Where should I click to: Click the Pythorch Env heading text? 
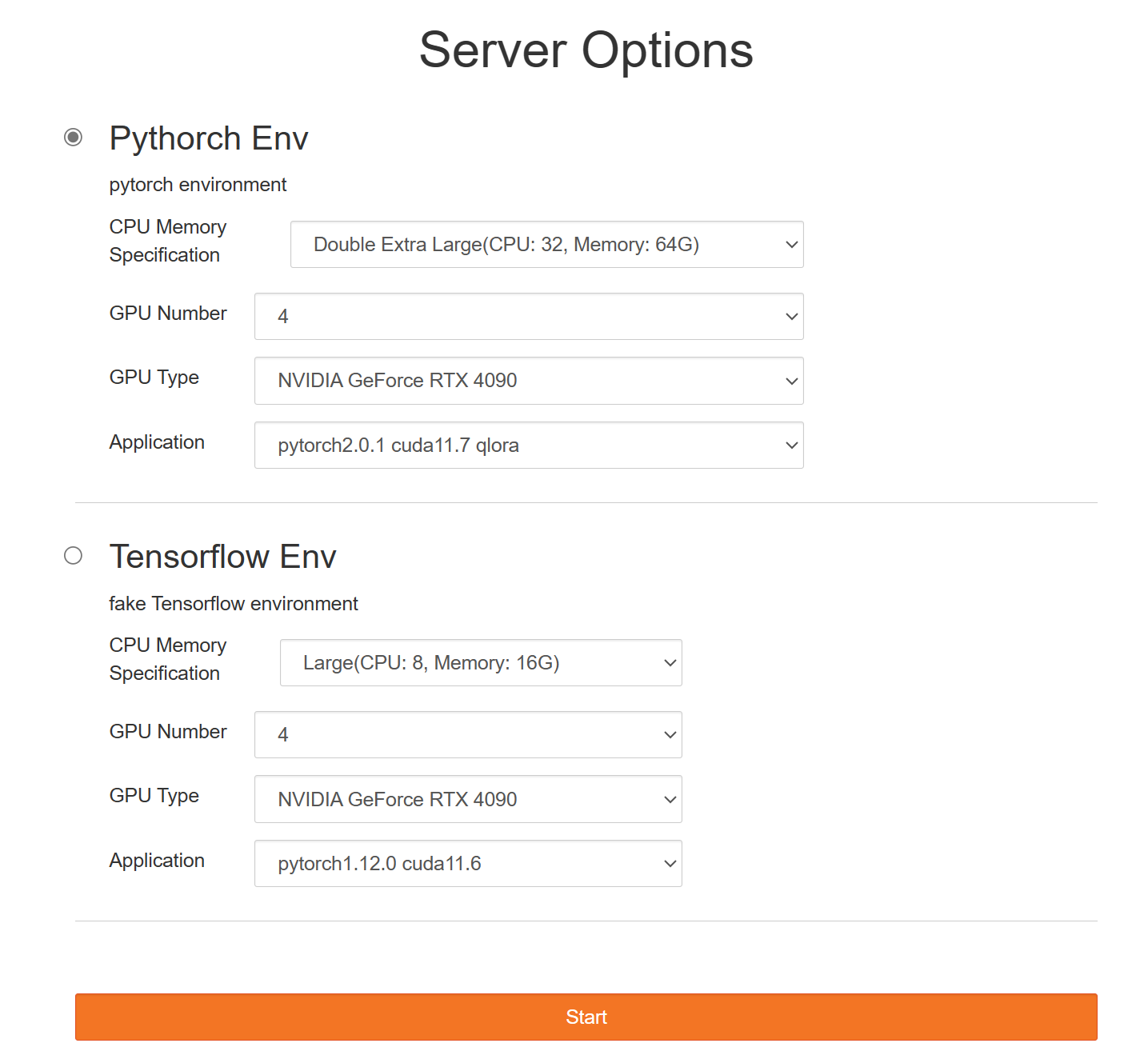pyautogui.click(x=209, y=138)
